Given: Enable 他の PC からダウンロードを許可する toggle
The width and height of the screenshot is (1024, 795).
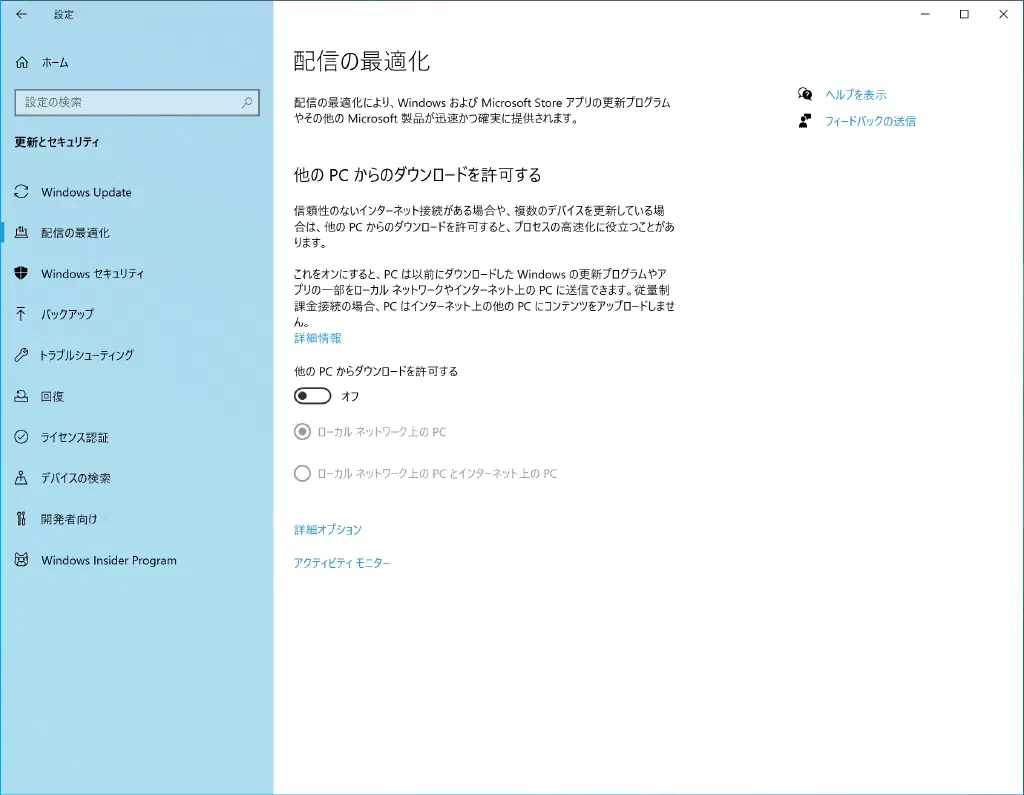Looking at the screenshot, I should (312, 396).
